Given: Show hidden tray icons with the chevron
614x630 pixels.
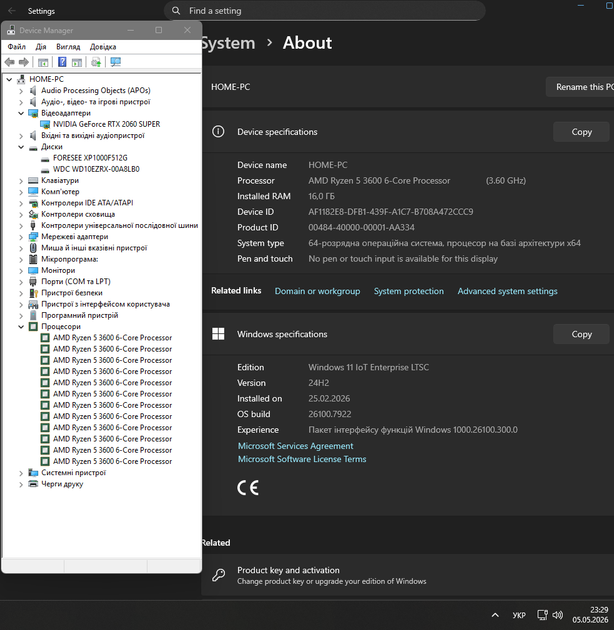Looking at the screenshot, I should pos(495,615).
